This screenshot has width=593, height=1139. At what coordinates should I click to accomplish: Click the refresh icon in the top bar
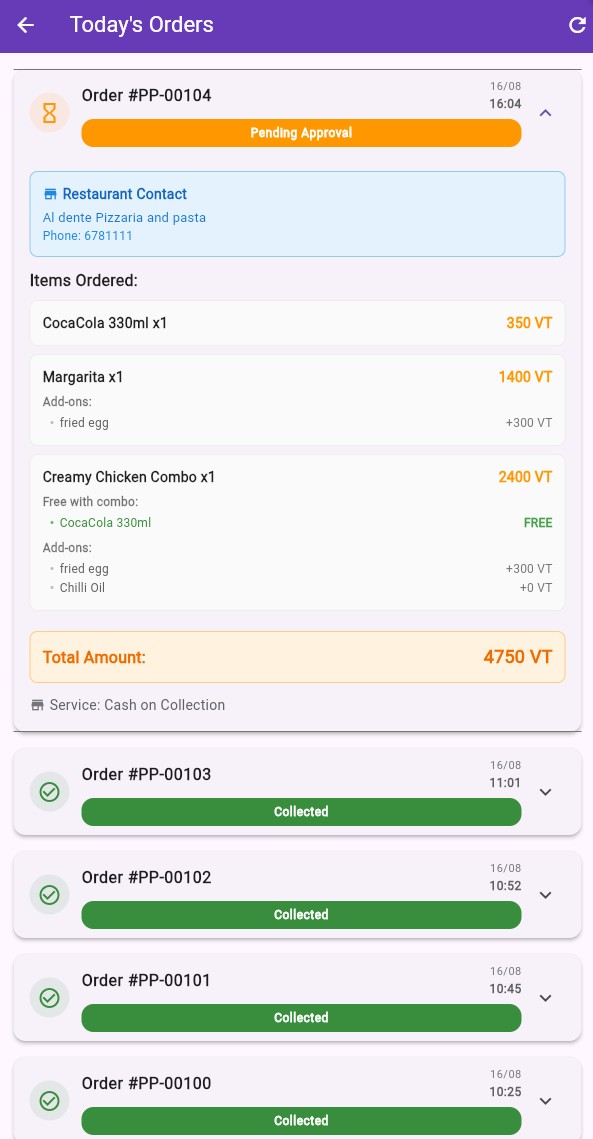pyautogui.click(x=577, y=25)
